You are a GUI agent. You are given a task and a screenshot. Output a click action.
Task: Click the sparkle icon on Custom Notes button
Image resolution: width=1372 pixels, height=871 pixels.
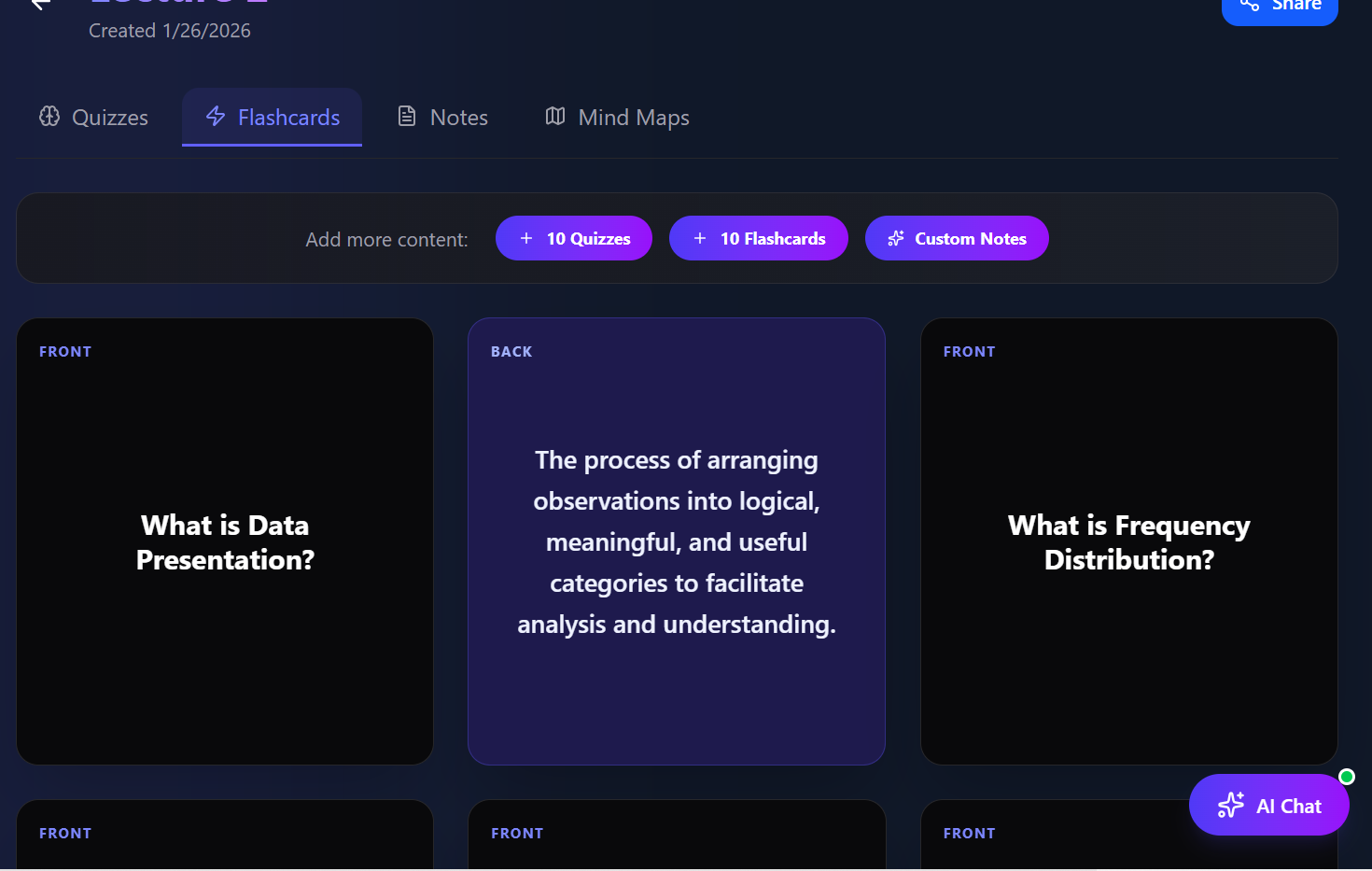[x=896, y=238]
